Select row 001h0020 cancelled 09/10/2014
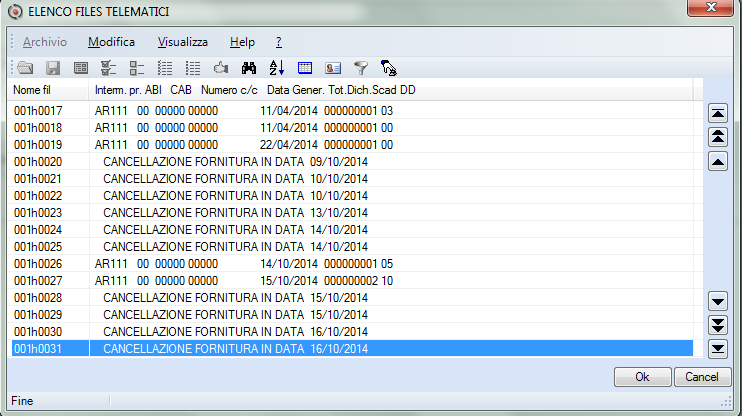Image resolution: width=742 pixels, height=416 pixels. pos(352,162)
